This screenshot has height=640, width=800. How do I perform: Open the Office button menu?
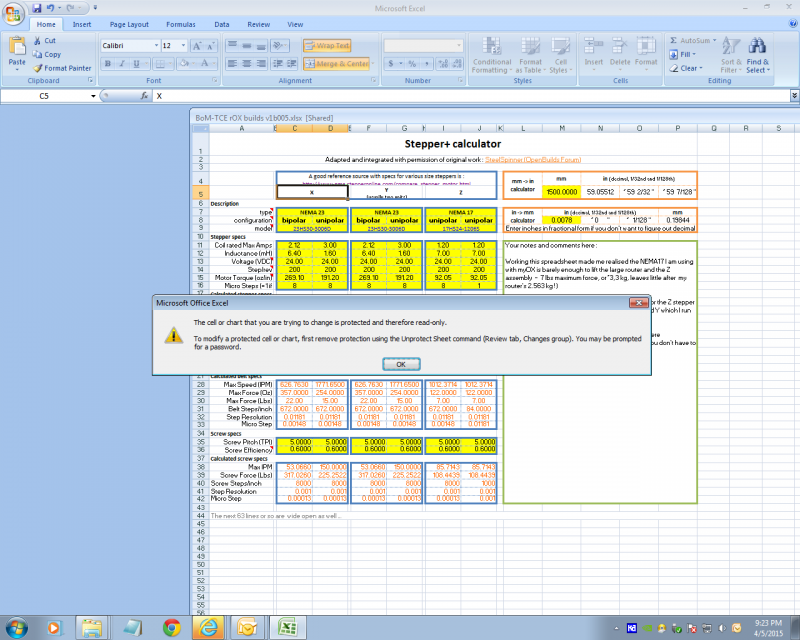pos(11,12)
